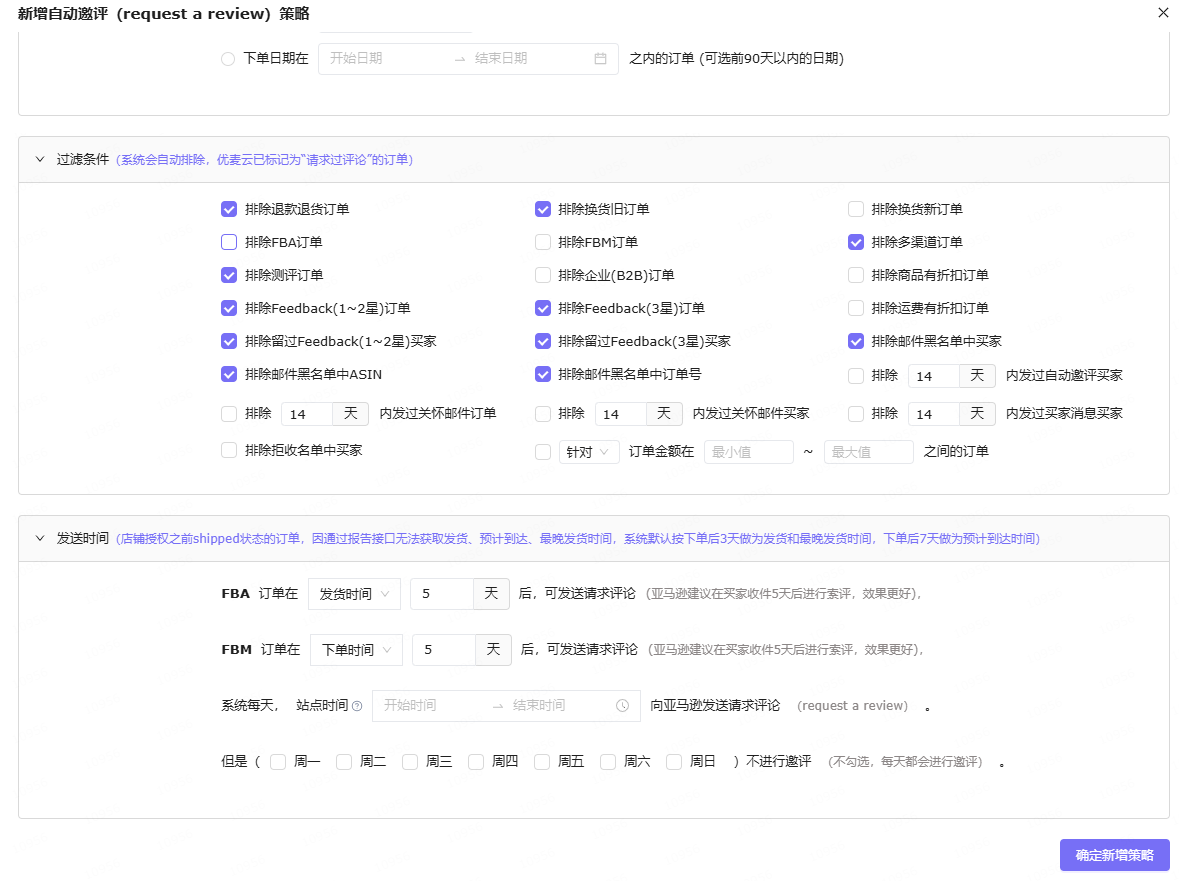Uncheck 排除退款退货订单
Screen dimensions: 1179x881
pos(229,209)
